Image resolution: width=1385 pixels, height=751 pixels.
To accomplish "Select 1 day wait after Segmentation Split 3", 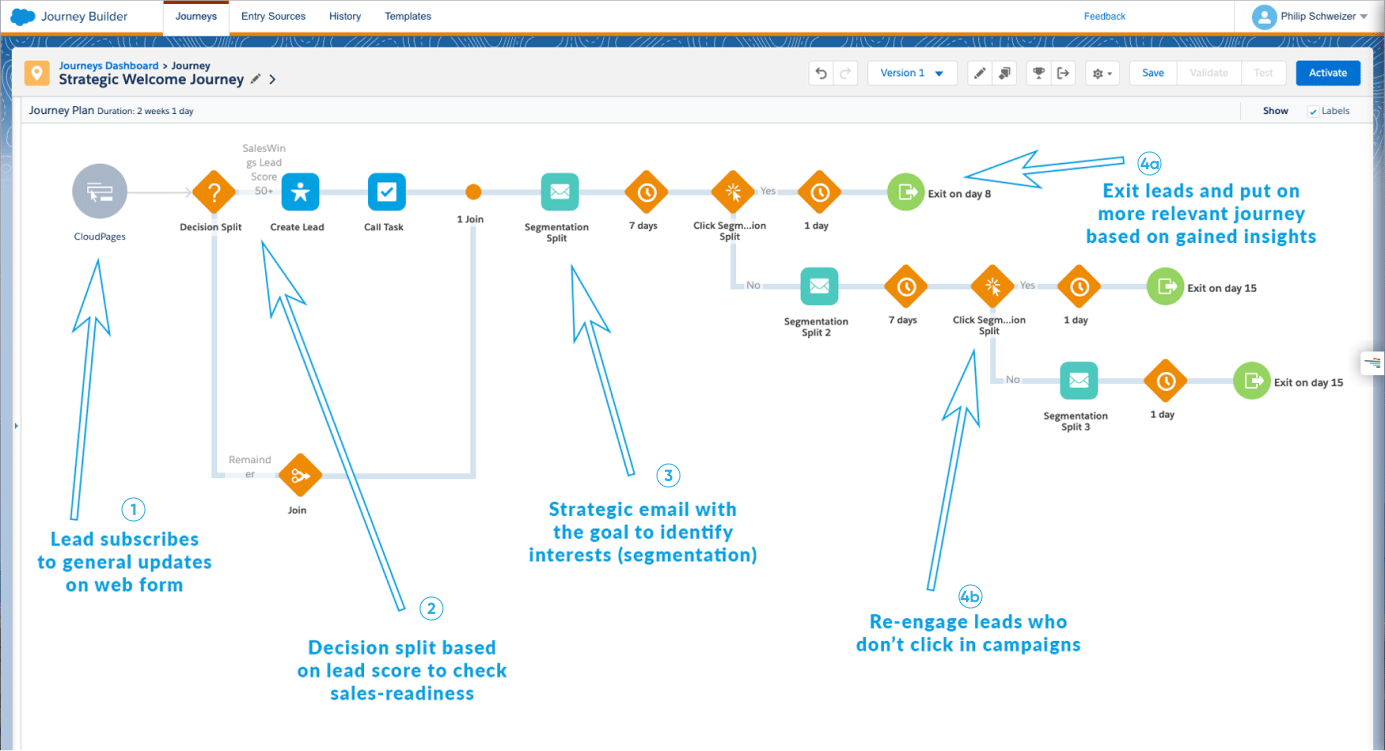I will 1165,381.
